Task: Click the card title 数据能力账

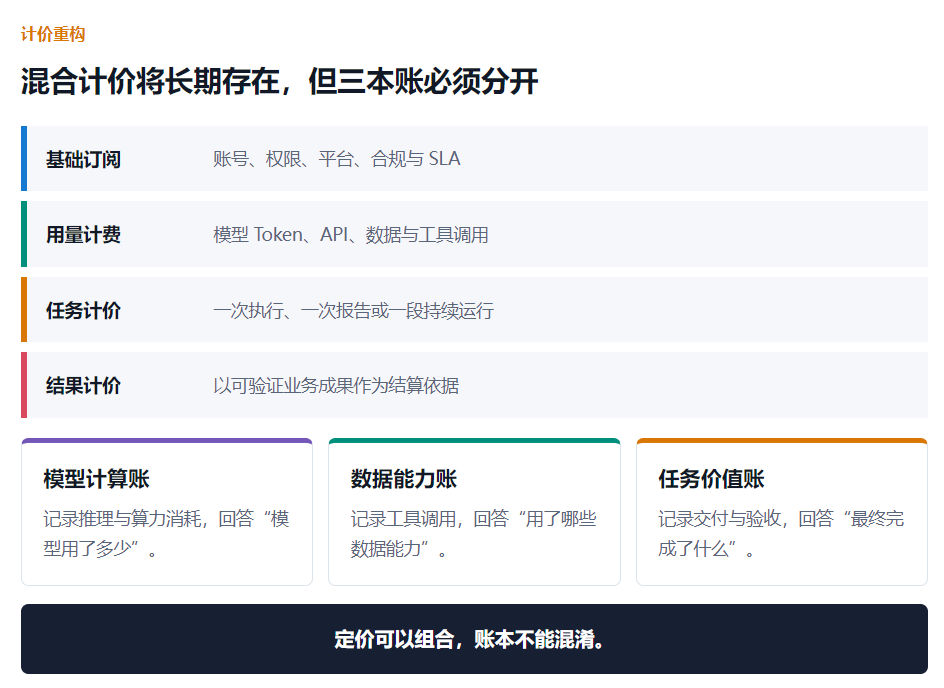Action: pos(404,479)
